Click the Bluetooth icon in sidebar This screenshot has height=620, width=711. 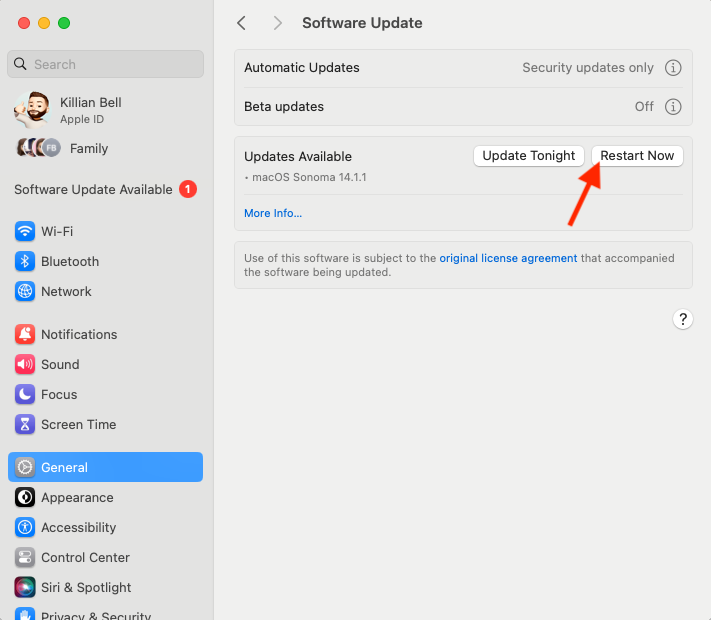click(x=25, y=261)
